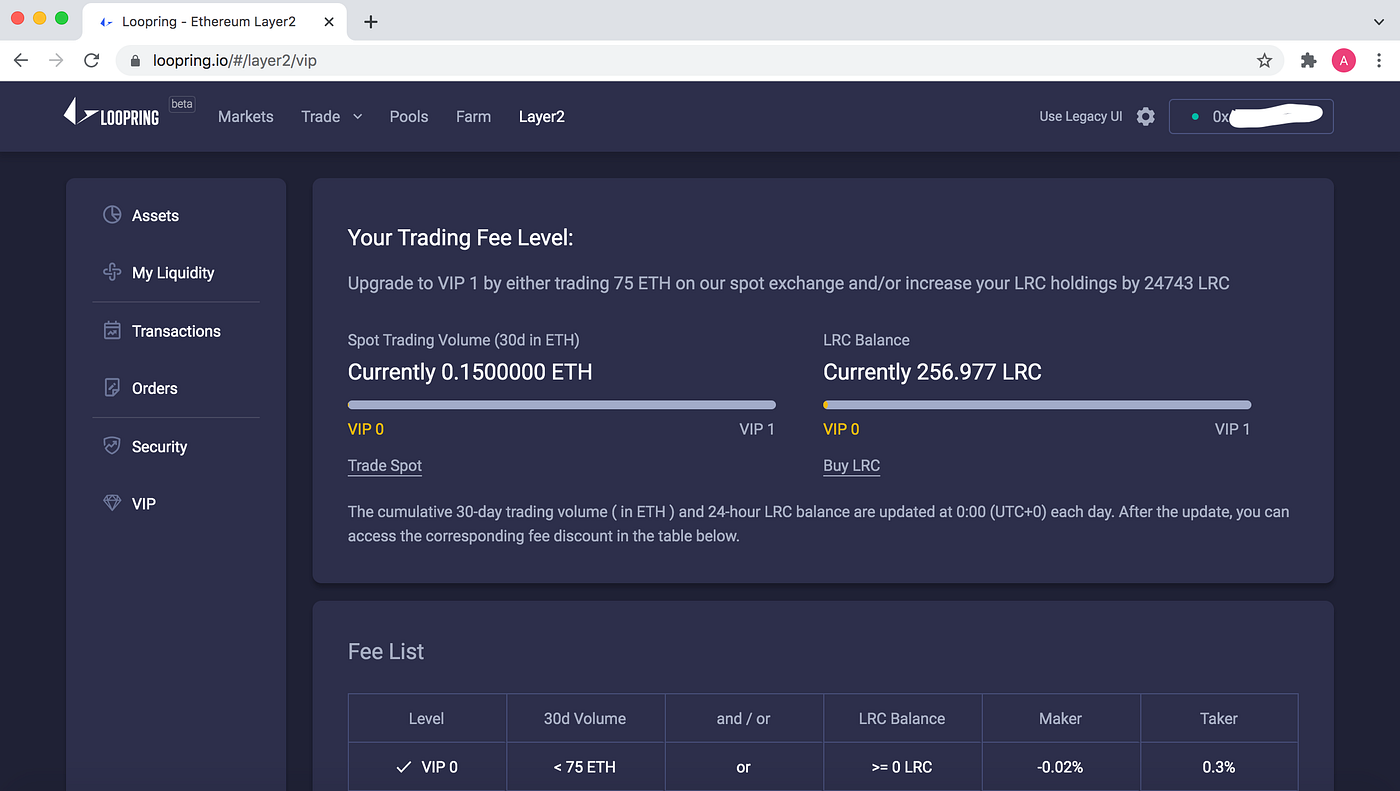Click the Buy LRC link
1400x791 pixels.
(x=851, y=465)
